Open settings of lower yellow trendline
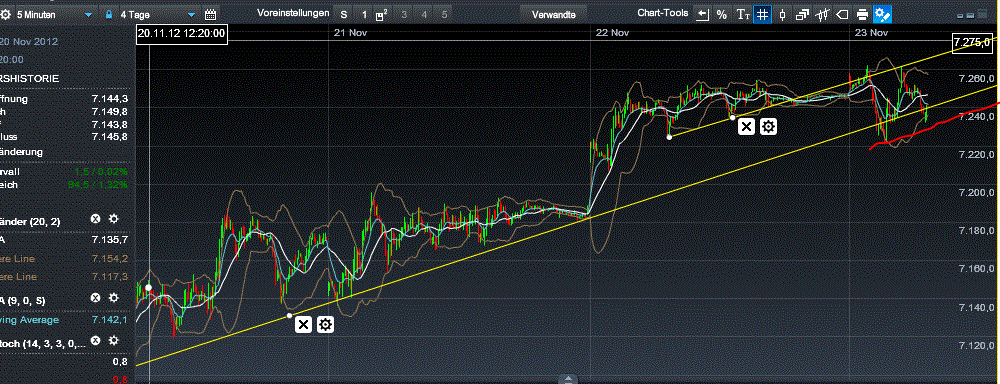Screen dimensions: 1000x384 pos(325,325)
